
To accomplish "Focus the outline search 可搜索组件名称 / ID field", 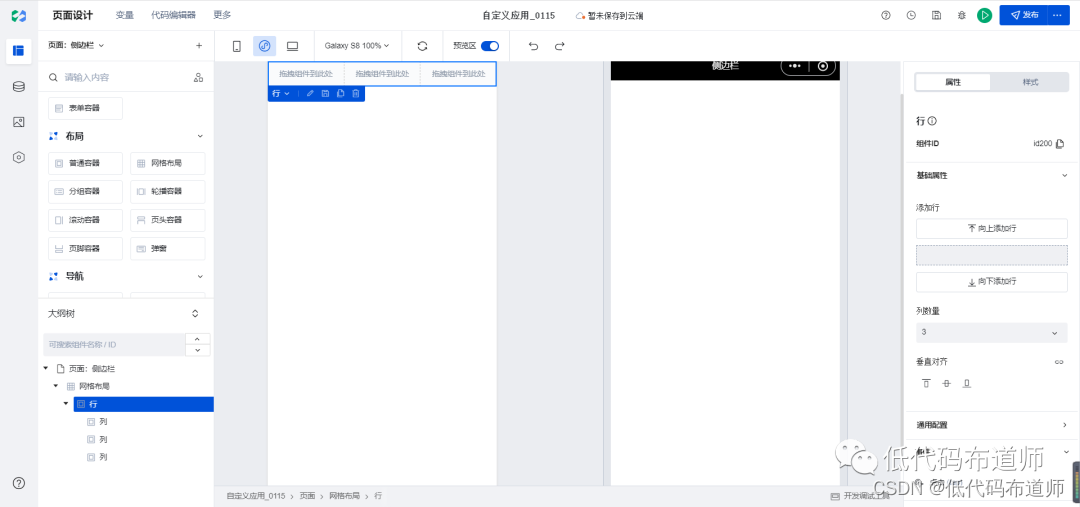I will (x=114, y=344).
